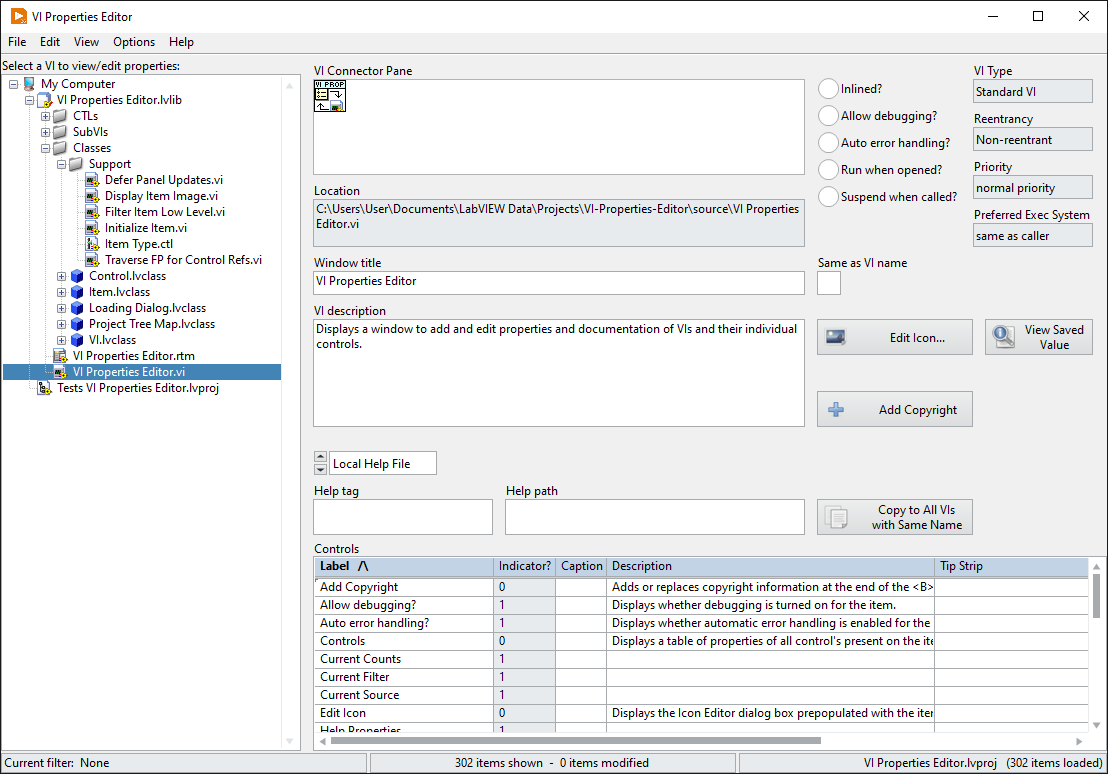This screenshot has width=1108, height=774.
Task: Expand Control.lvclass node
Action: pyautogui.click(x=61, y=276)
